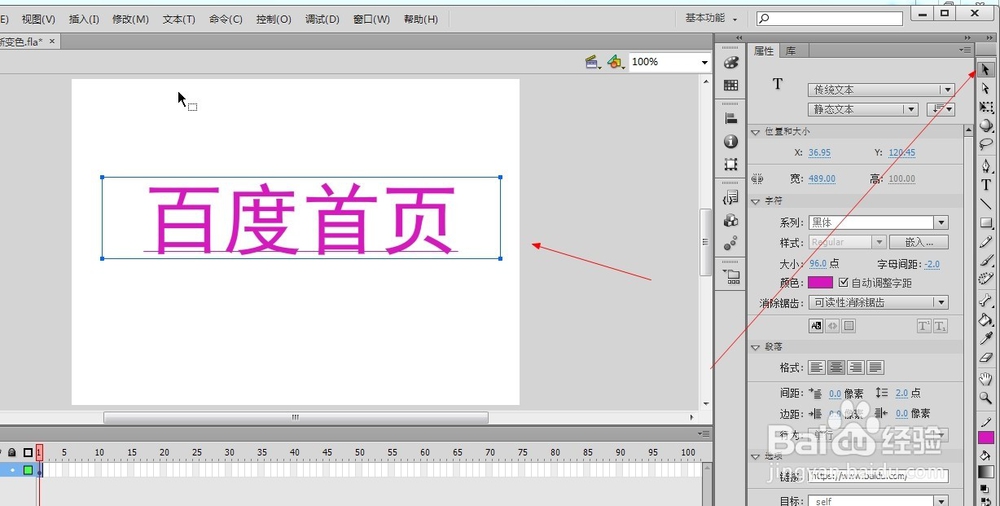The width and height of the screenshot is (1000, 506).
Task: Click the font size value 96.0
Action: click(818, 264)
